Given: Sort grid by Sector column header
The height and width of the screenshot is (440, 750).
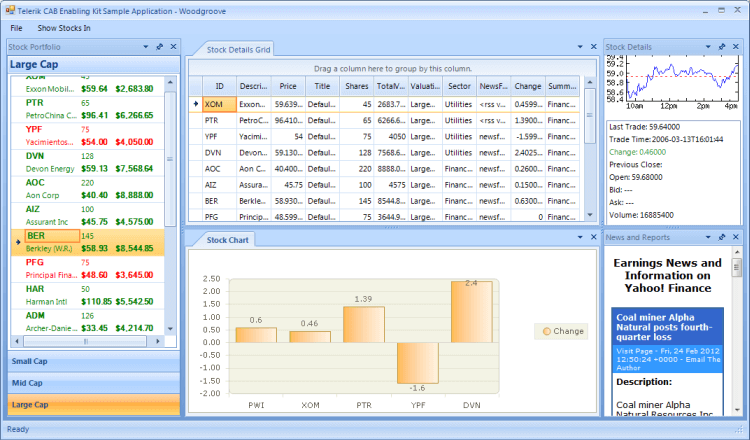Looking at the screenshot, I should coord(459,86).
